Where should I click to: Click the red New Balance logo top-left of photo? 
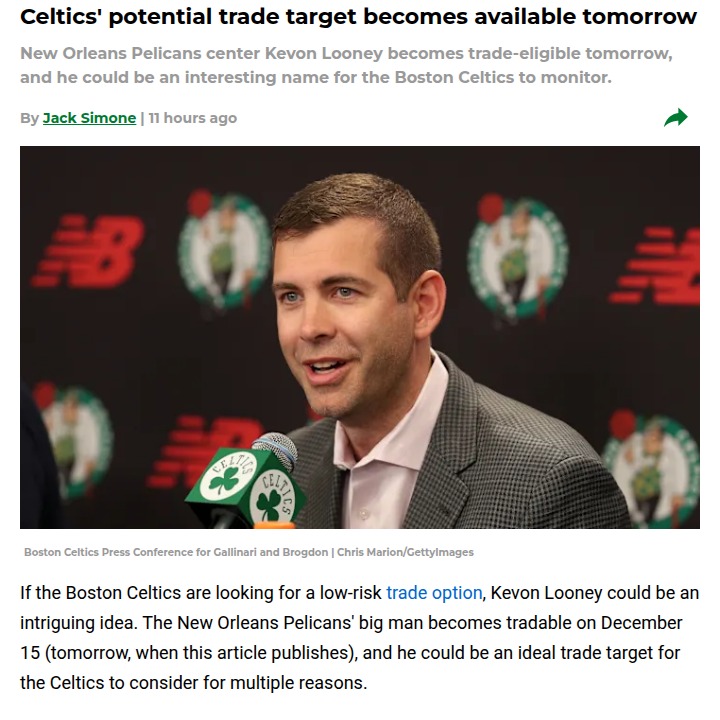(x=89, y=251)
